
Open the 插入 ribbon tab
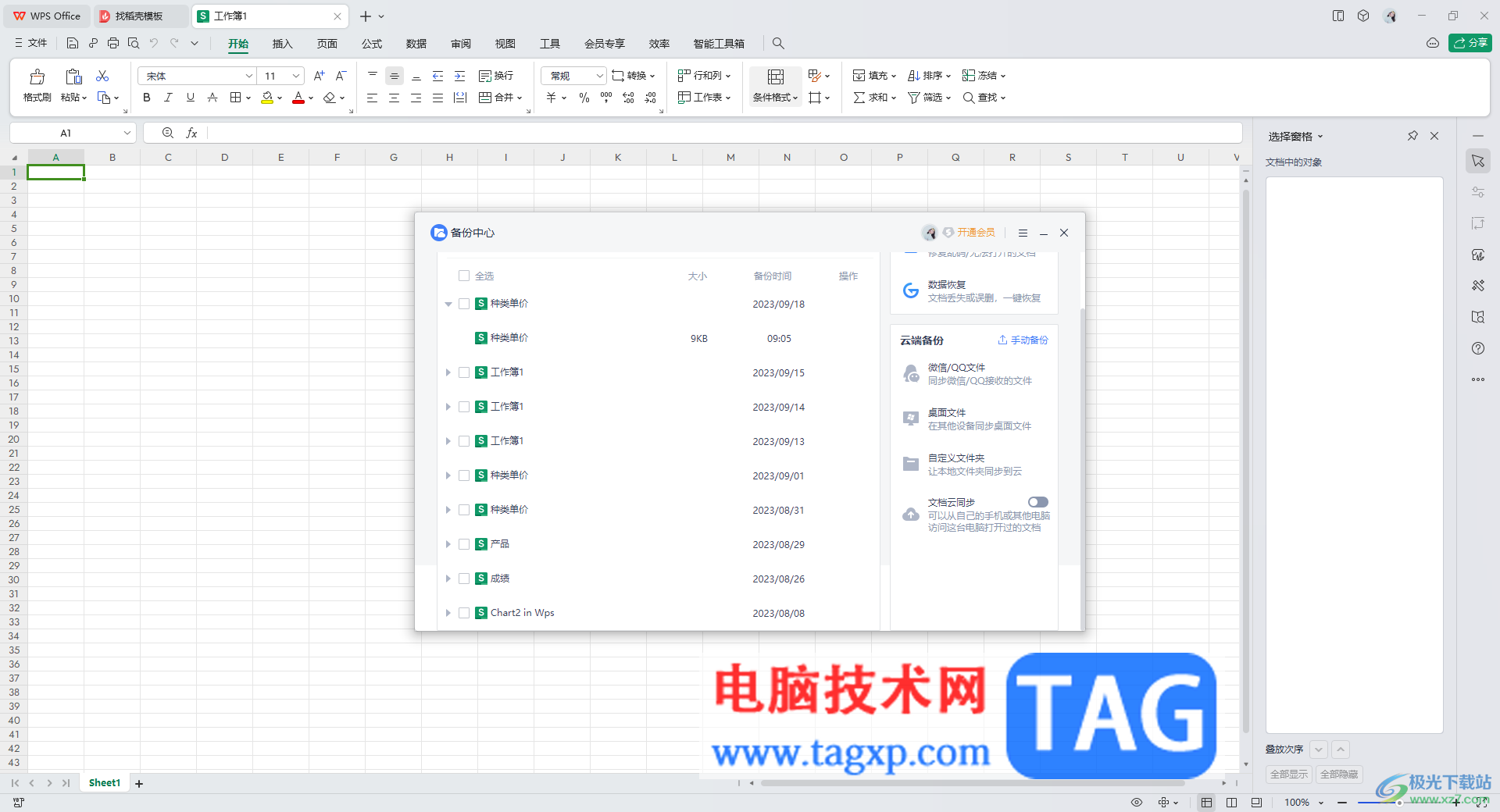tap(282, 44)
